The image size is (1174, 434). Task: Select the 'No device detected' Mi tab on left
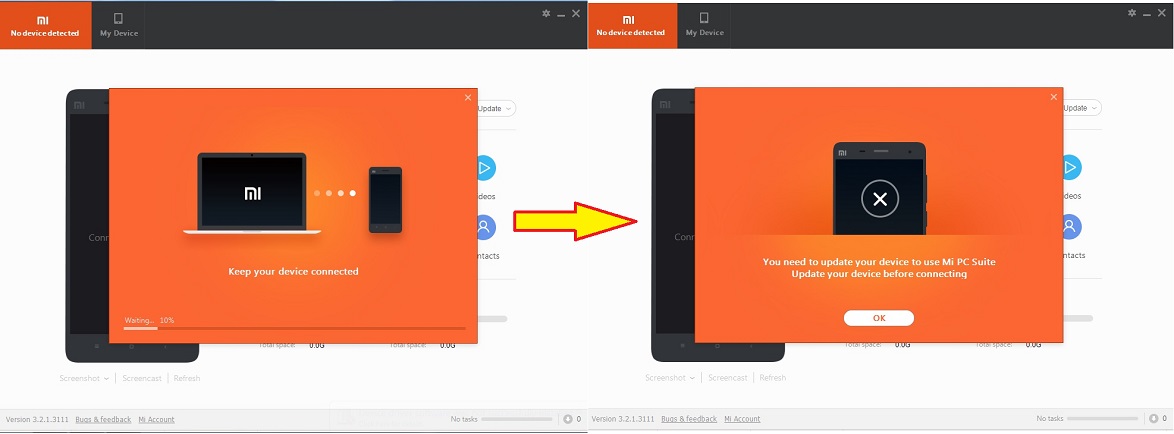point(45,25)
